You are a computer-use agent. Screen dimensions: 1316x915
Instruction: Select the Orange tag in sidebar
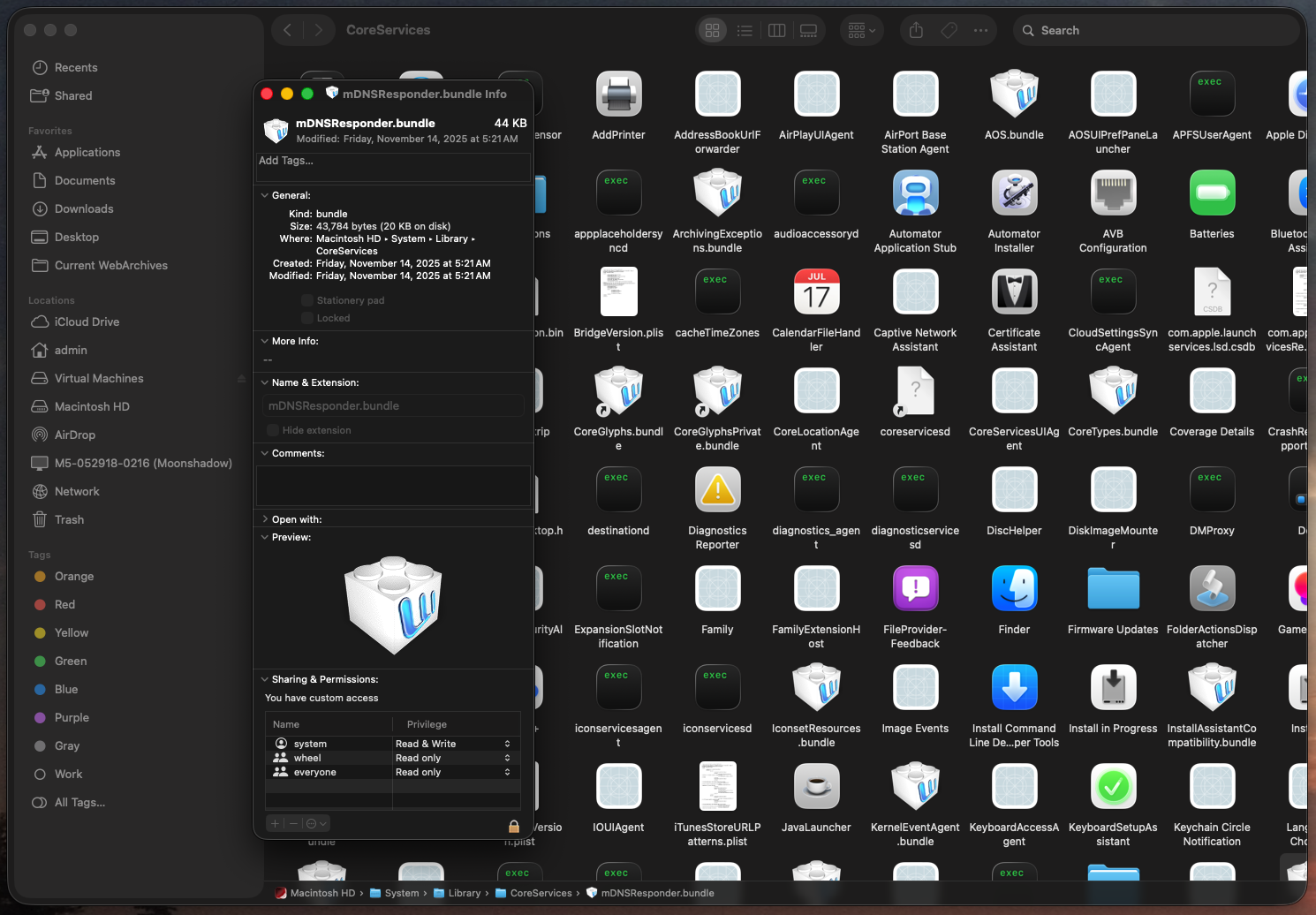pos(73,576)
